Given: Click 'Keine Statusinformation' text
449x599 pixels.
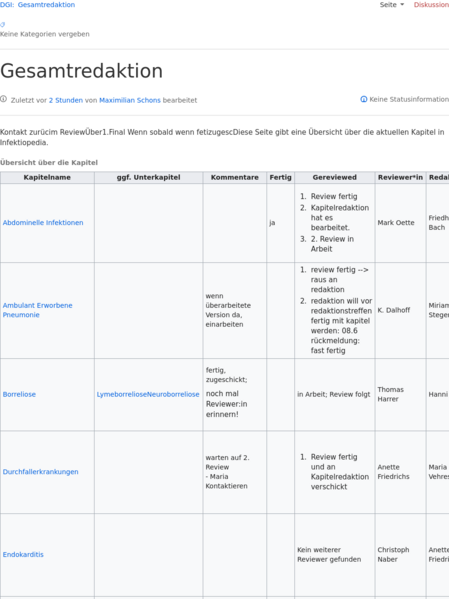Looking at the screenshot, I should click(x=409, y=99).
